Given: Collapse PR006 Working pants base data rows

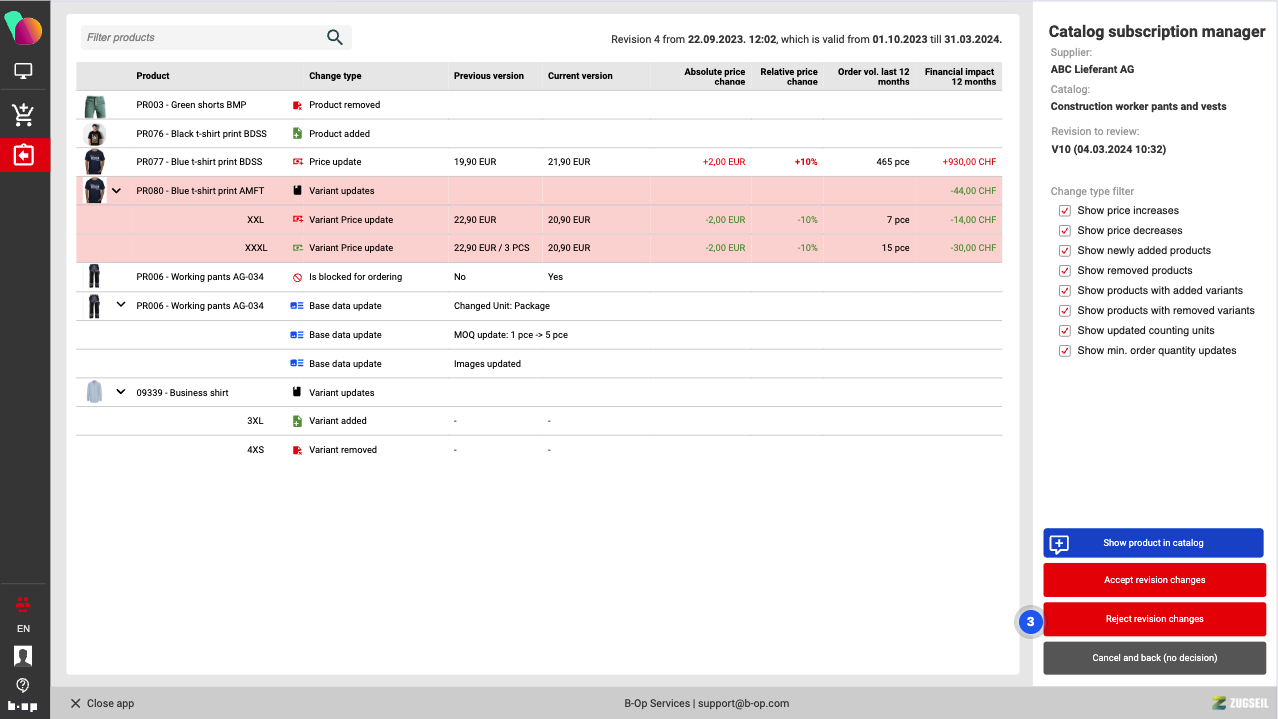Looking at the screenshot, I should coord(121,305).
